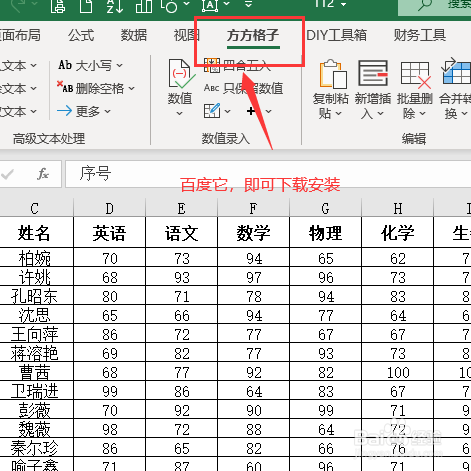Click the 合并转换 grid icon

tap(456, 71)
